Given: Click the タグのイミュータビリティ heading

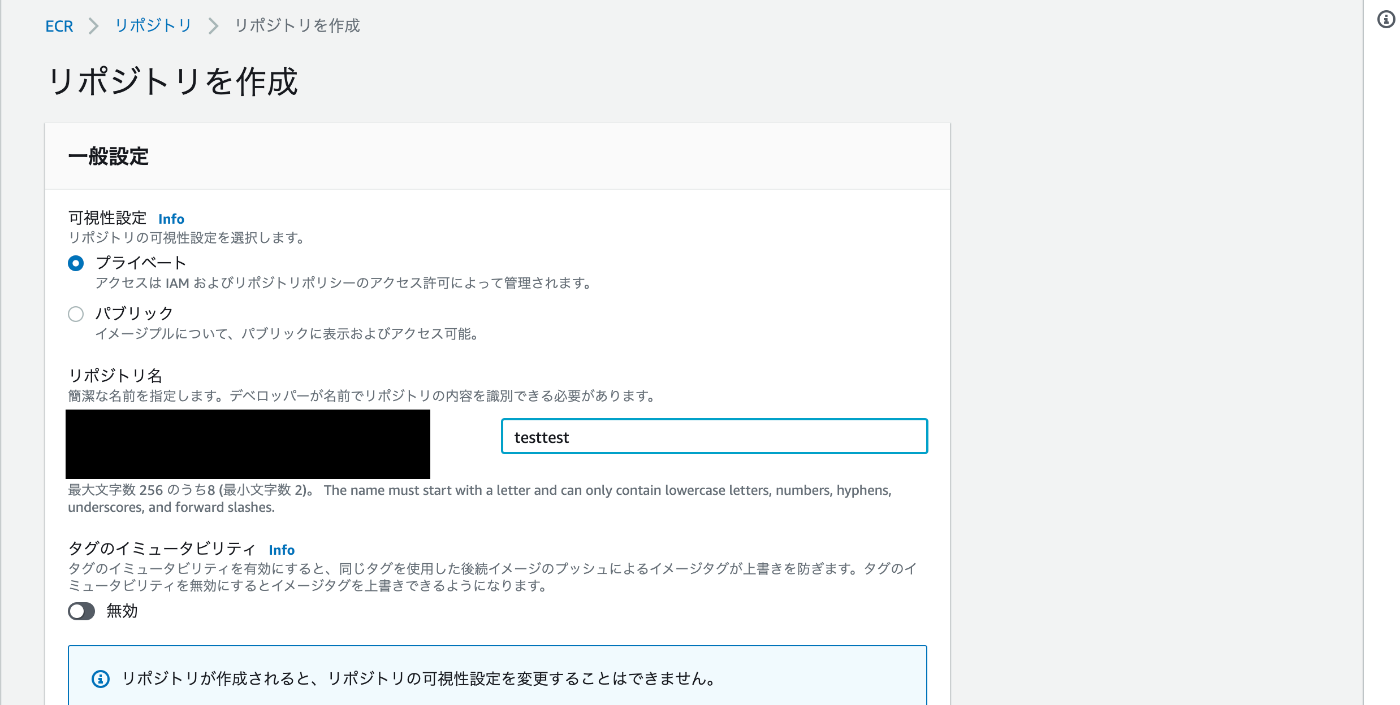Looking at the screenshot, I should 162,549.
